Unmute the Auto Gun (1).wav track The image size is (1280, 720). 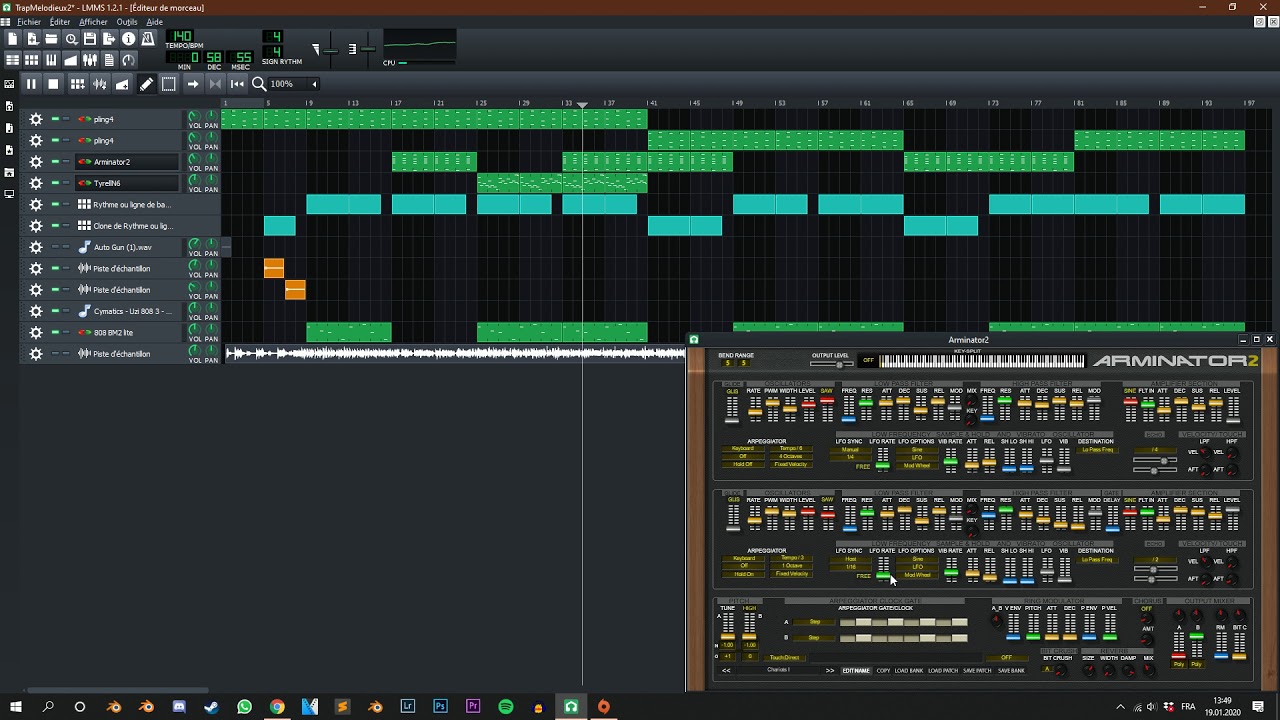(x=55, y=247)
